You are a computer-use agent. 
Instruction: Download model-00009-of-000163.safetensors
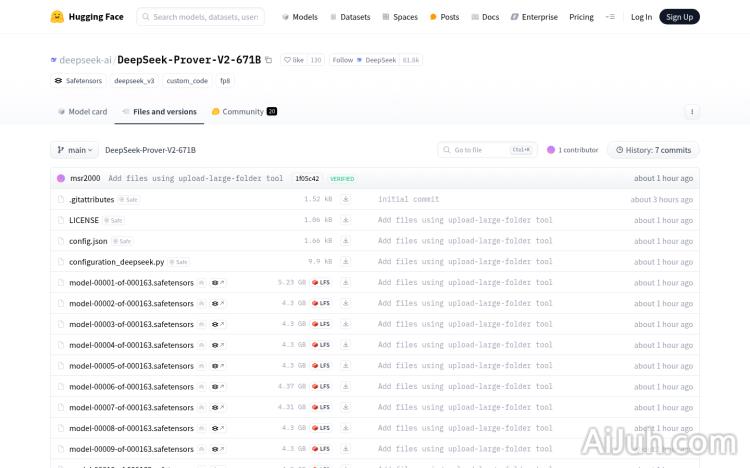[345, 449]
